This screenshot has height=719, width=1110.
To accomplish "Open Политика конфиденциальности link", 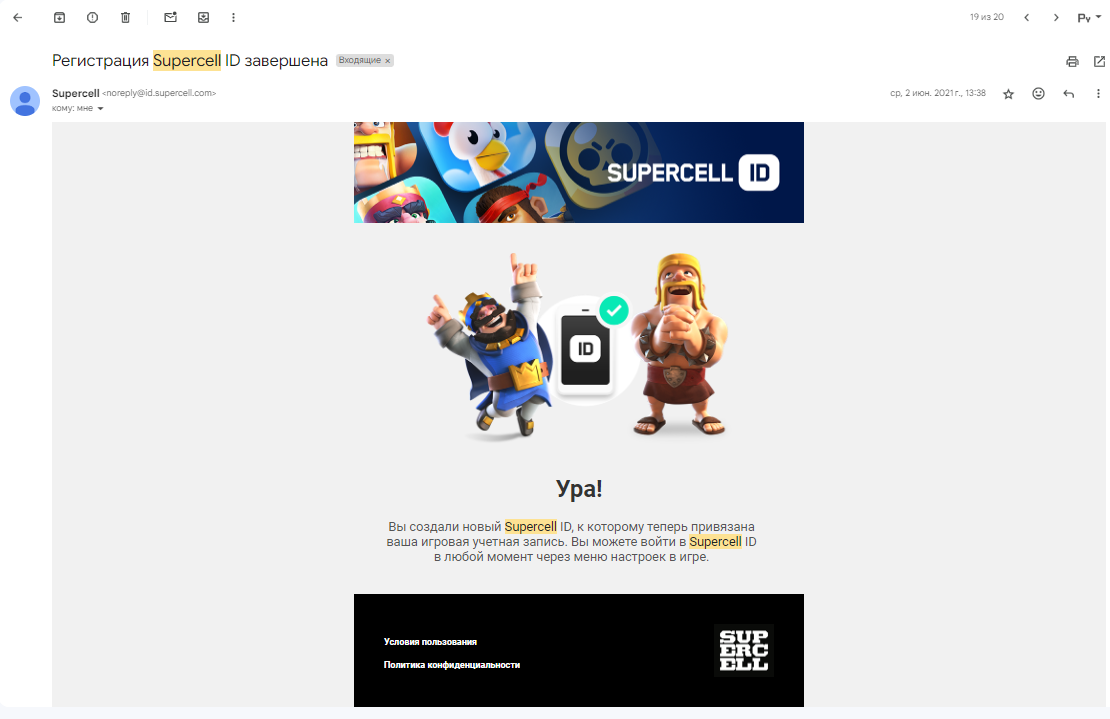I will pyautogui.click(x=452, y=665).
